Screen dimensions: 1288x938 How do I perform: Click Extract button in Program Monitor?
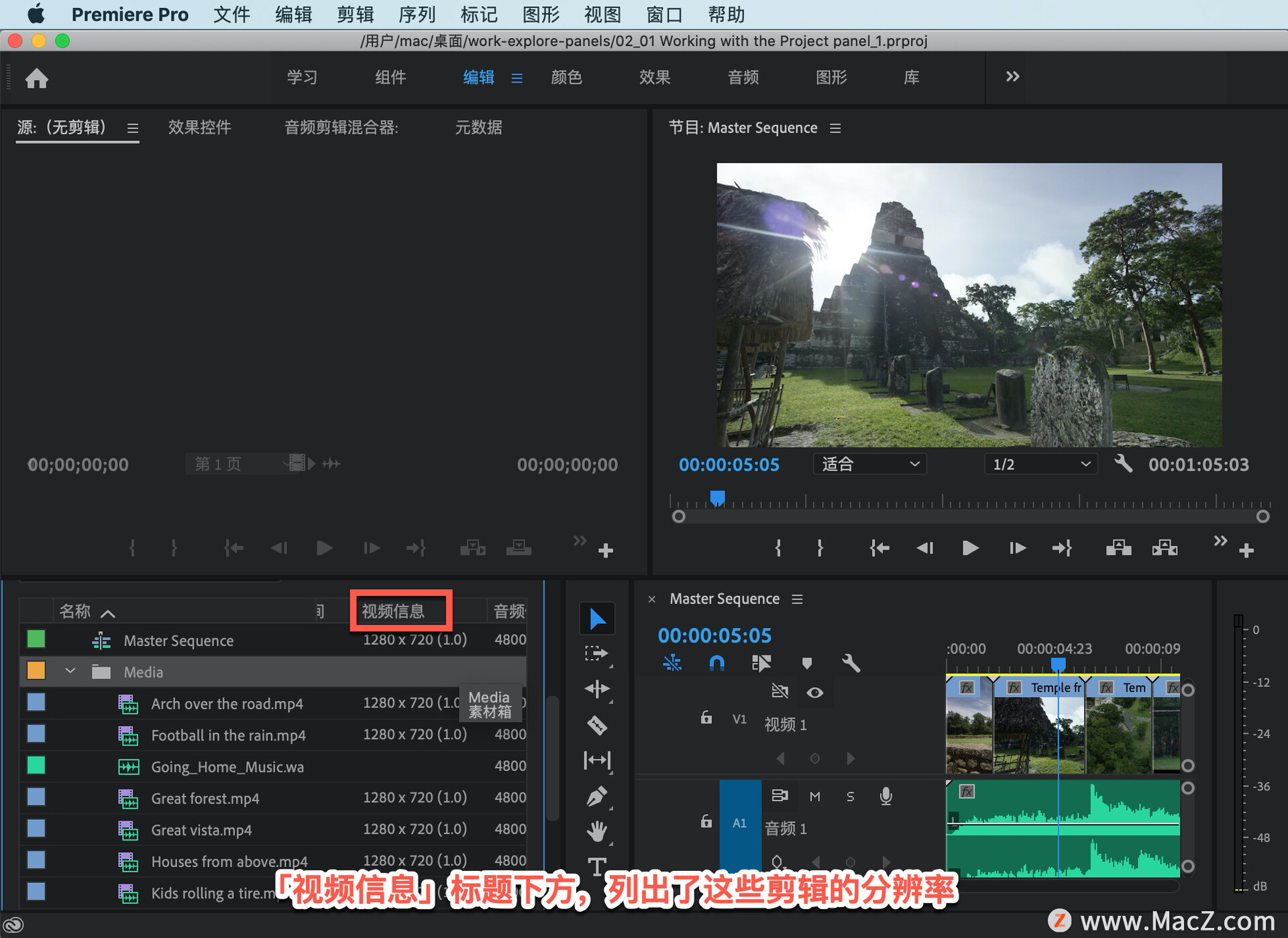tap(1165, 549)
